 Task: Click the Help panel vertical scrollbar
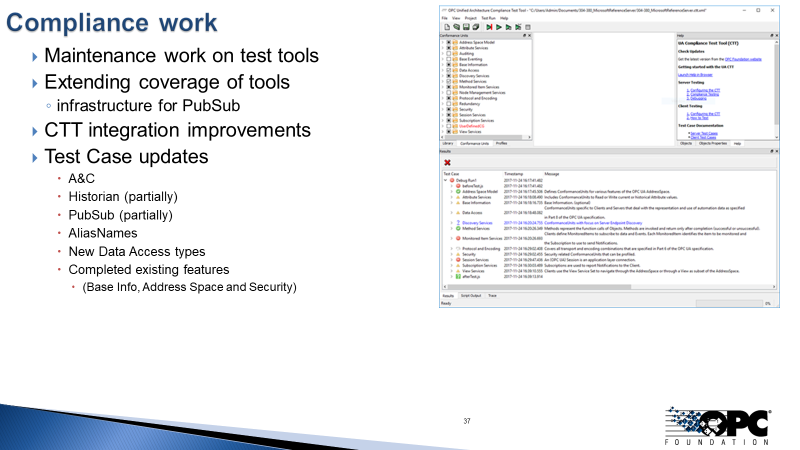777,88
